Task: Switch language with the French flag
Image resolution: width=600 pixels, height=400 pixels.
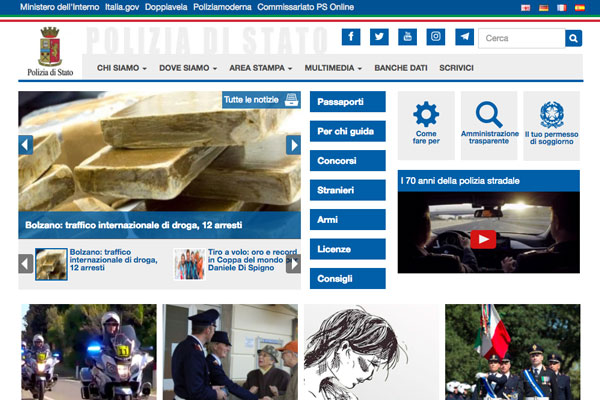Action: 561,8
